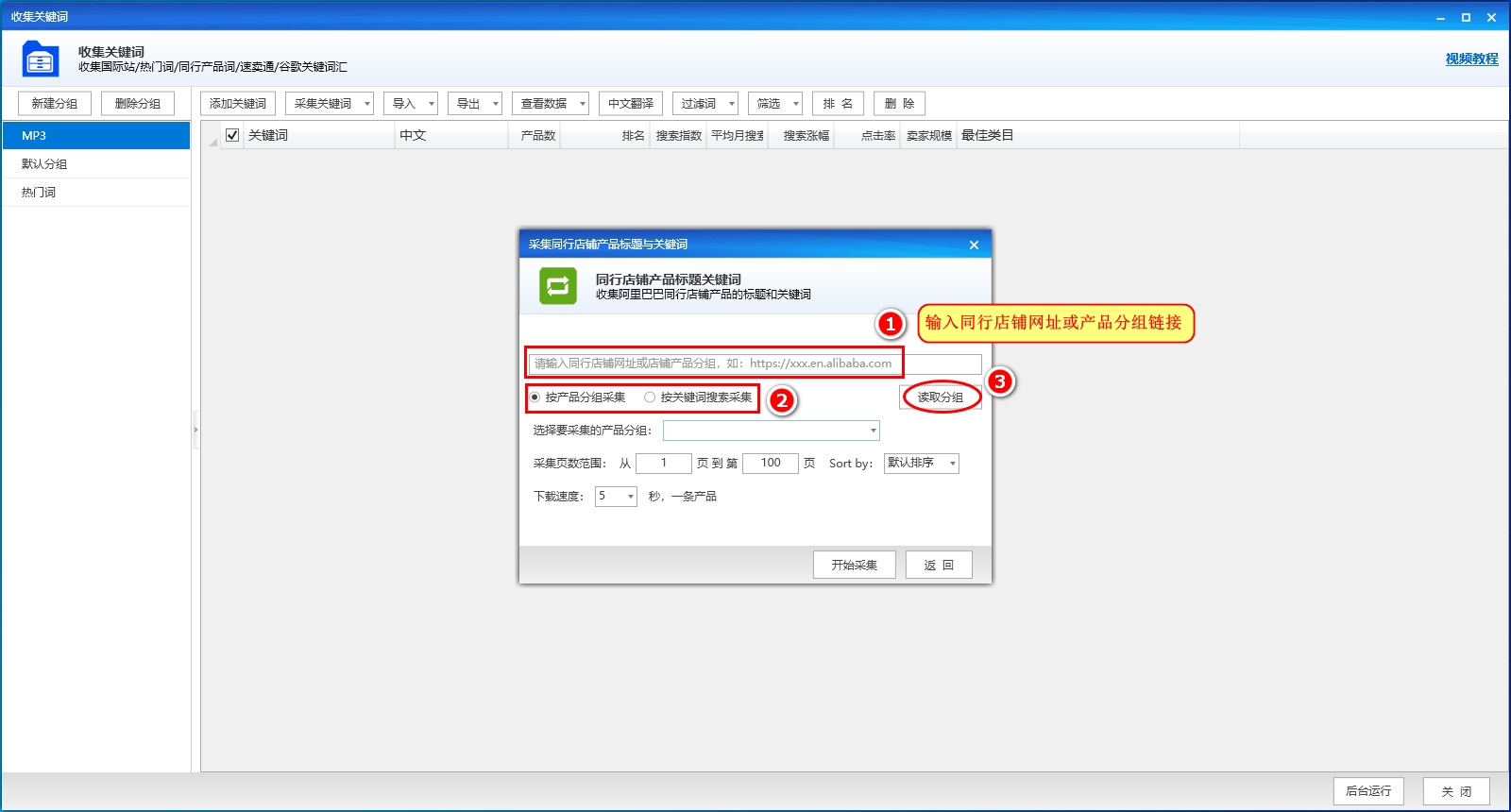Open the 下载速度 seconds dropdown

coord(616,496)
